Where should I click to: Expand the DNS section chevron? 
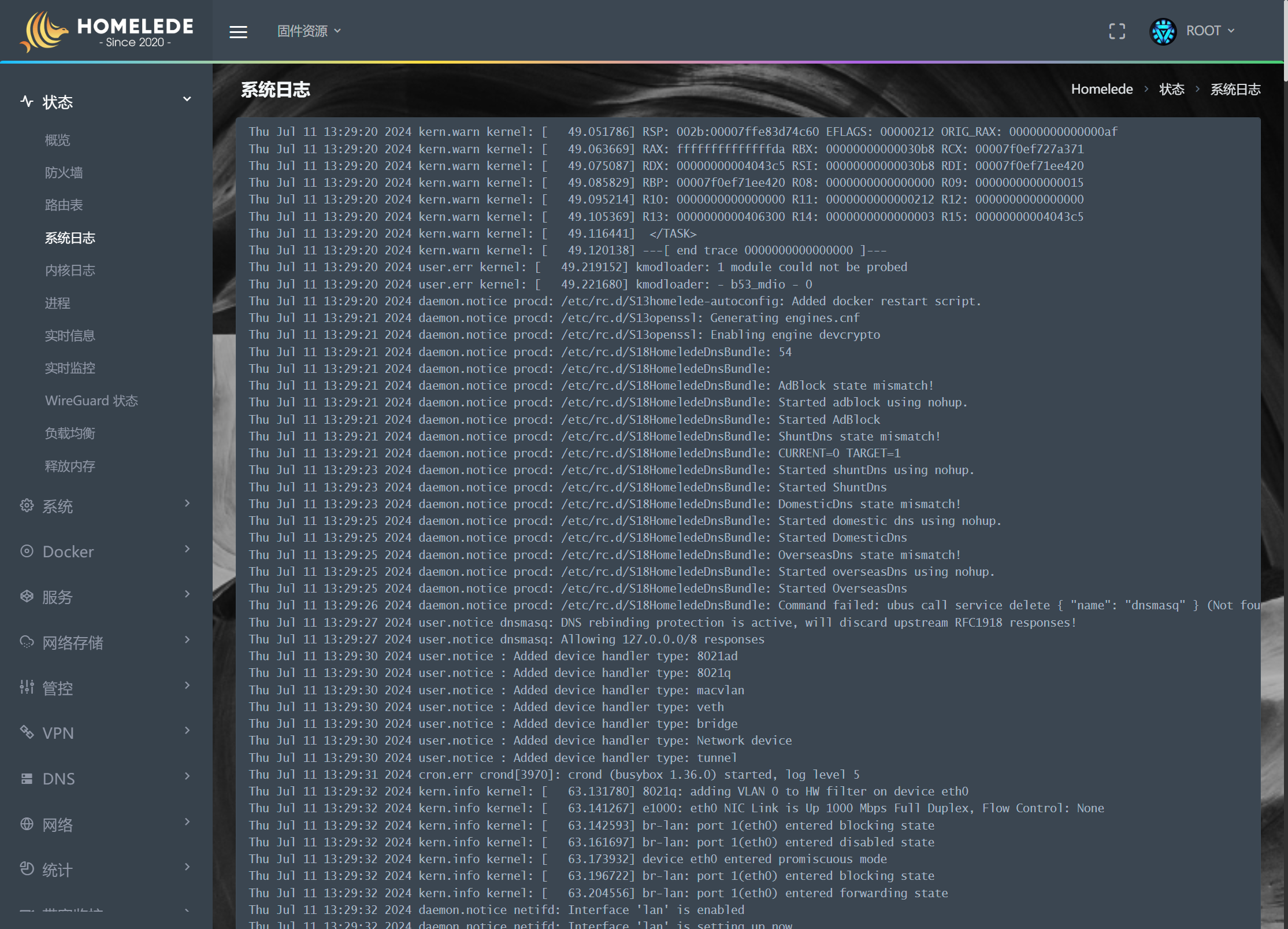click(x=187, y=776)
